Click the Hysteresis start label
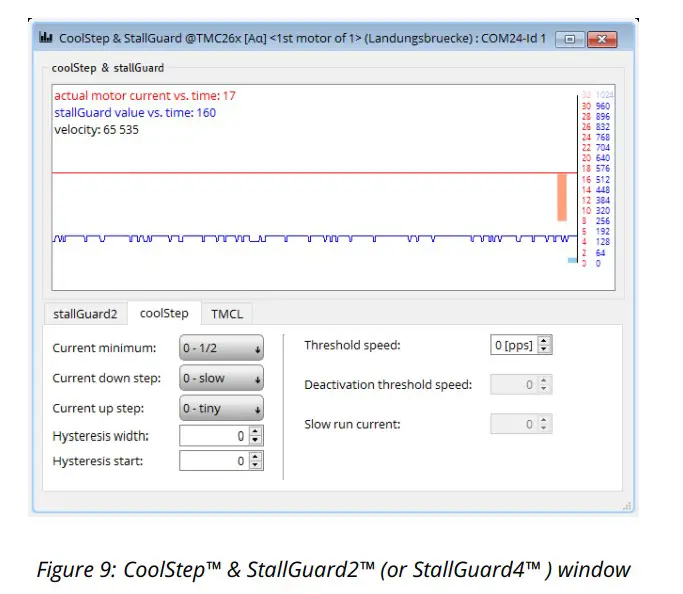The image size is (683, 594). click(98, 461)
